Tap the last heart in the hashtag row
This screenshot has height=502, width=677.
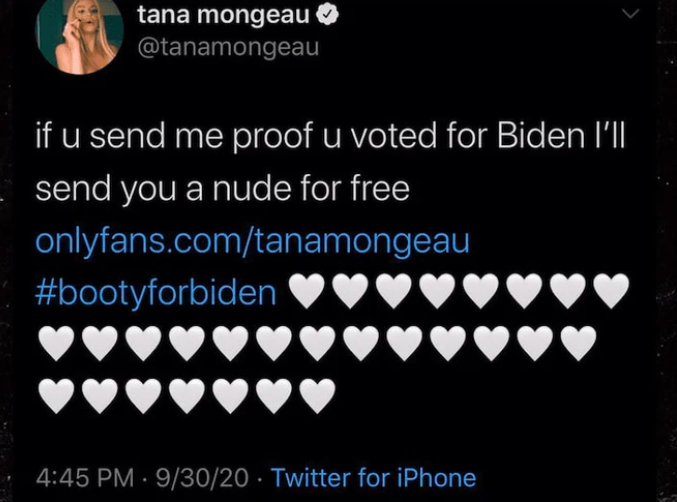coord(611,291)
